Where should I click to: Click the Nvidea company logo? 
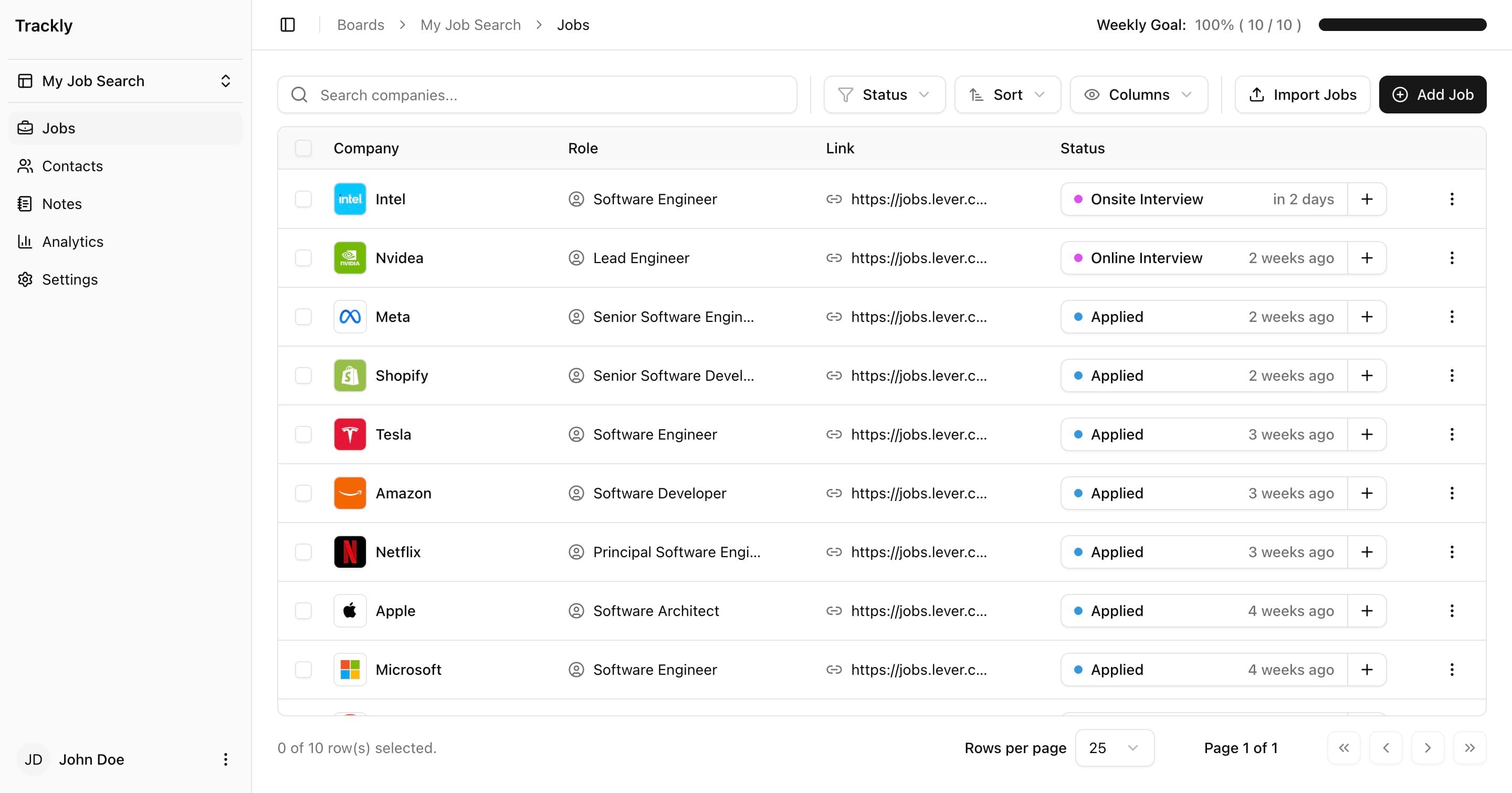(x=350, y=258)
